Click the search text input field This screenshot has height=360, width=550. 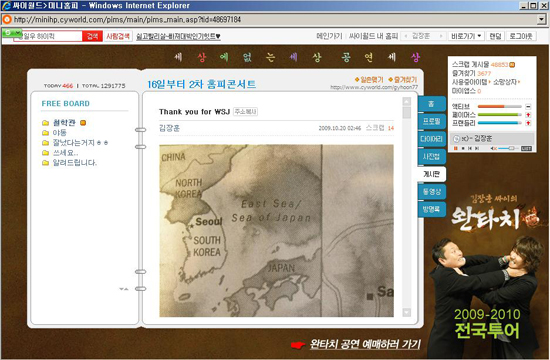49,36
